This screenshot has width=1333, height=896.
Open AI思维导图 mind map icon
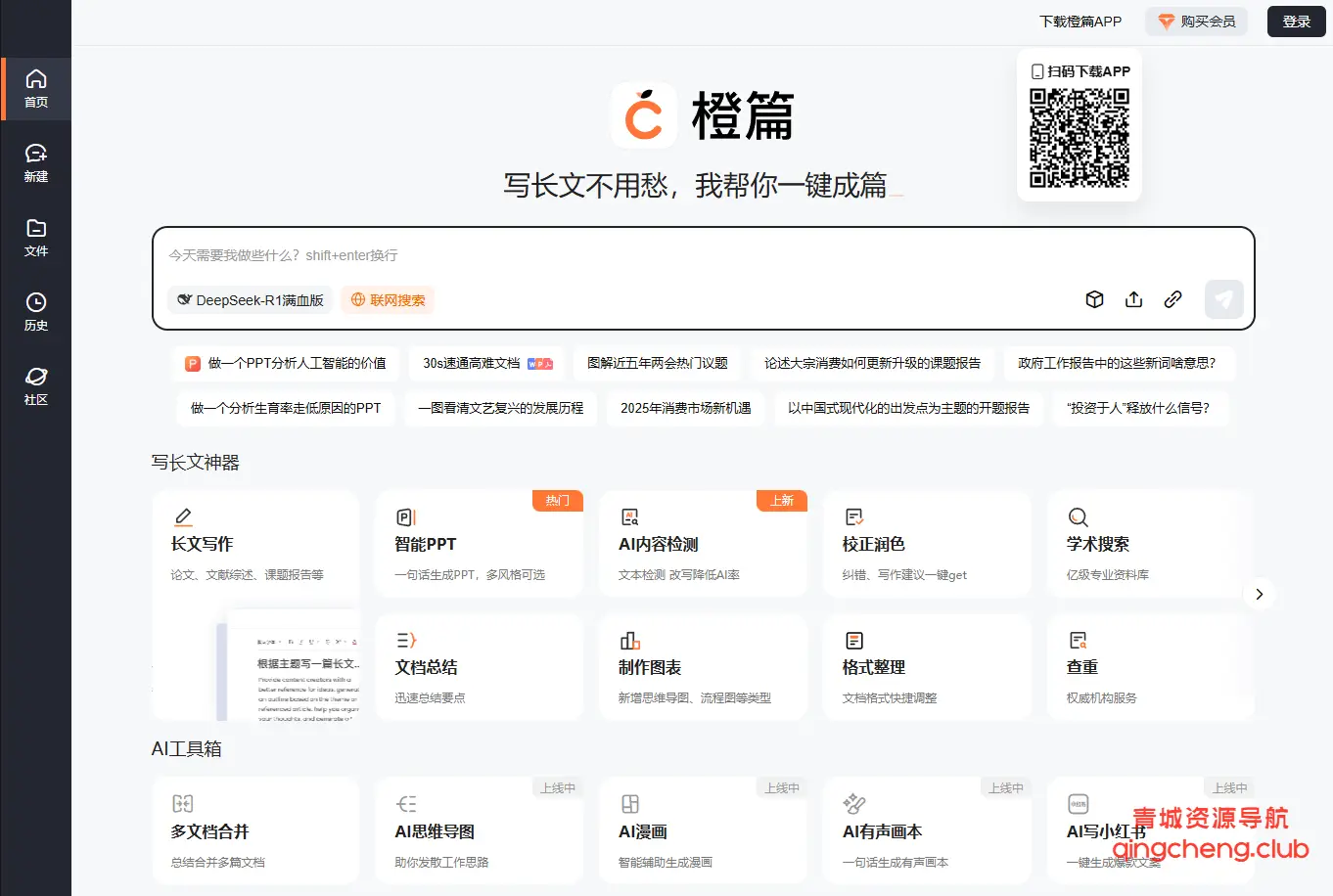tap(406, 803)
